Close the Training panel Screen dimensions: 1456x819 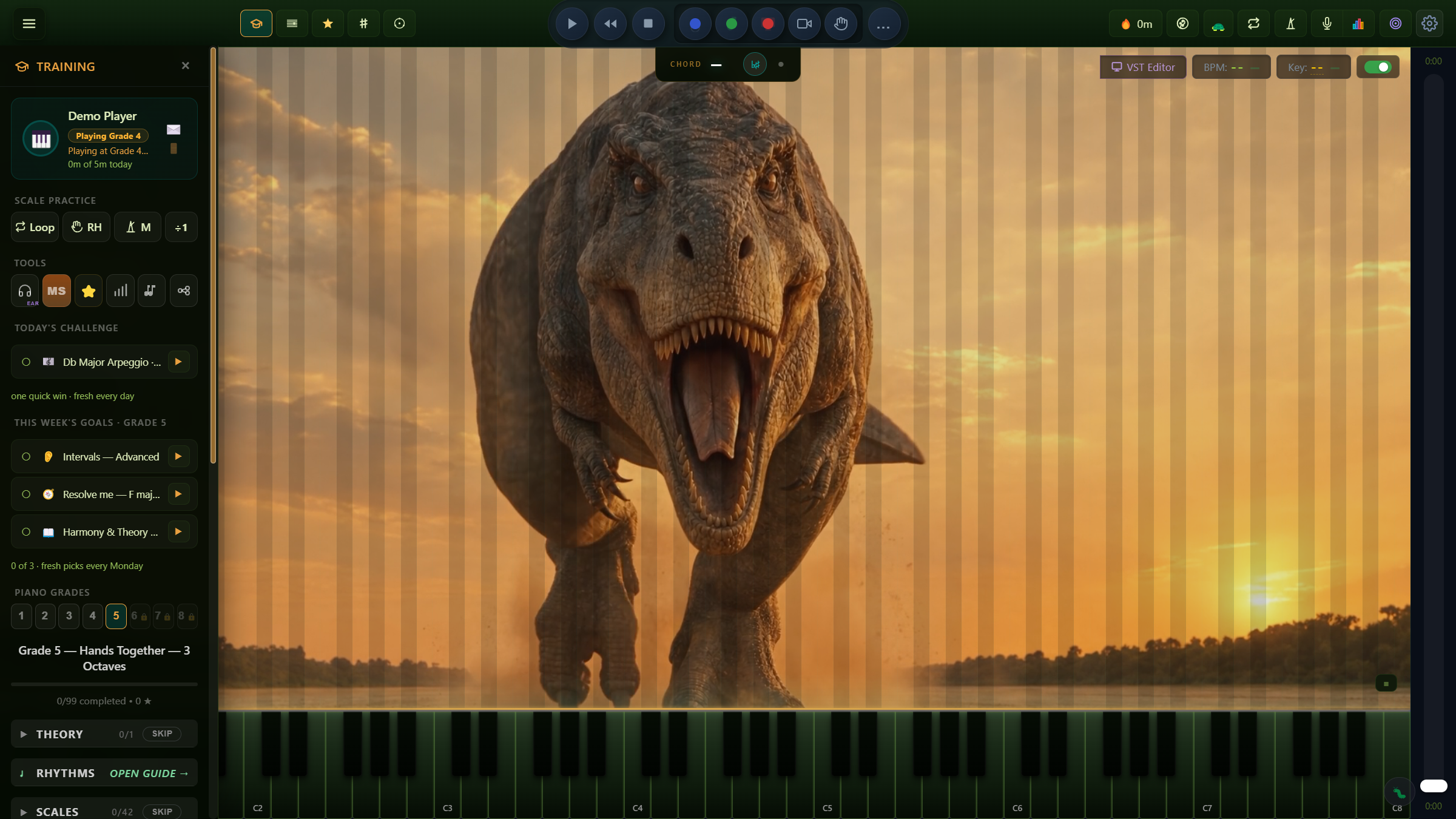click(x=186, y=66)
